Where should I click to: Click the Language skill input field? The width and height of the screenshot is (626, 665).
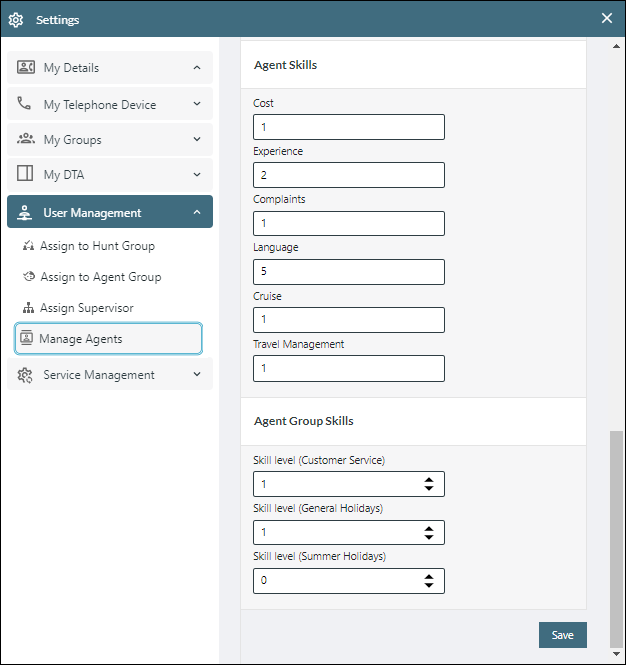click(x=348, y=272)
